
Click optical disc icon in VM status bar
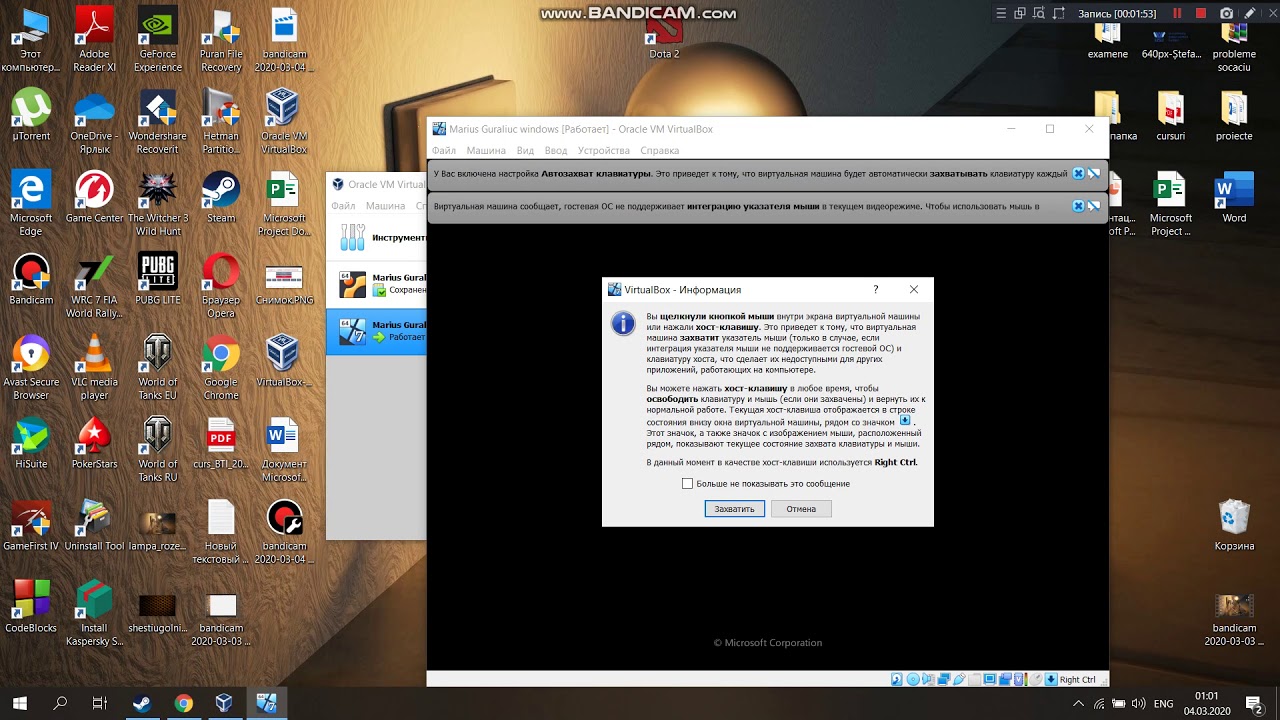[913, 679]
